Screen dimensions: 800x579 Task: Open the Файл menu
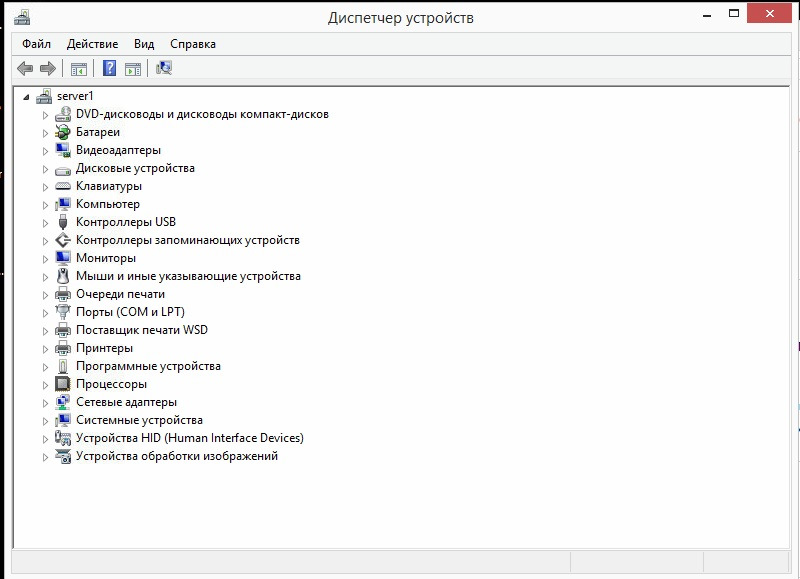click(36, 44)
